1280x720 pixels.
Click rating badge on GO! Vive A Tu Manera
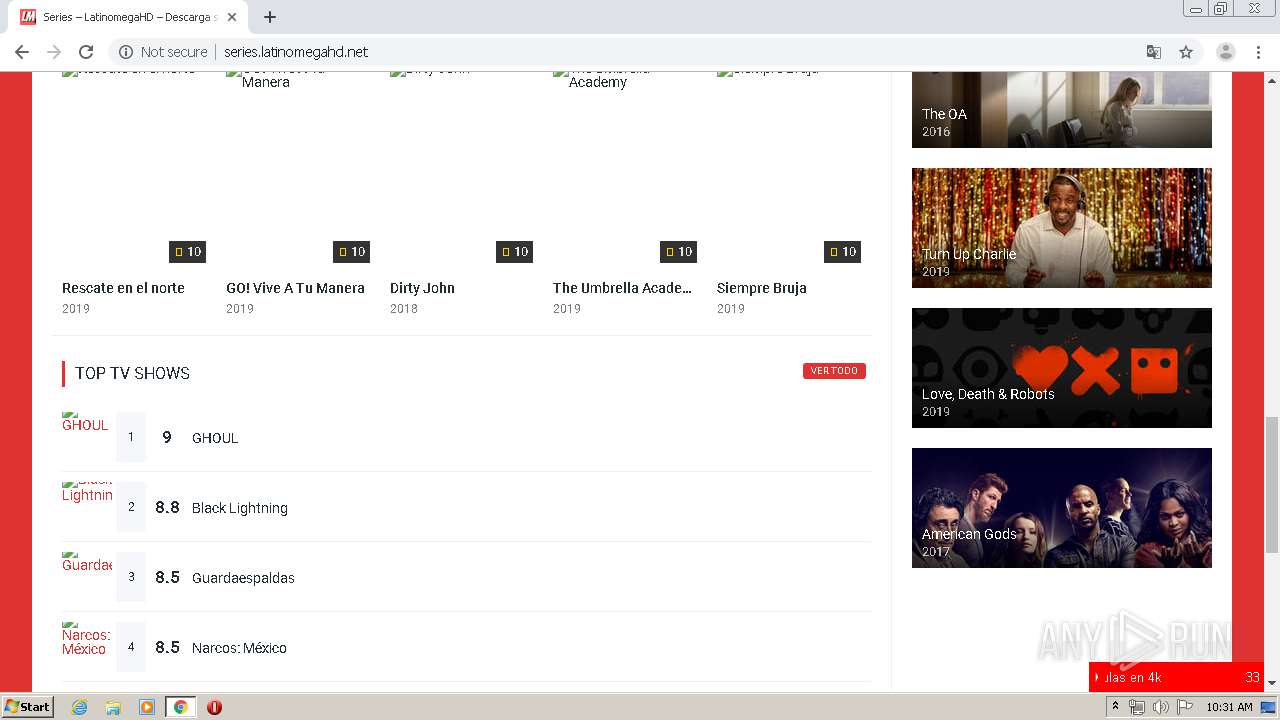351,252
